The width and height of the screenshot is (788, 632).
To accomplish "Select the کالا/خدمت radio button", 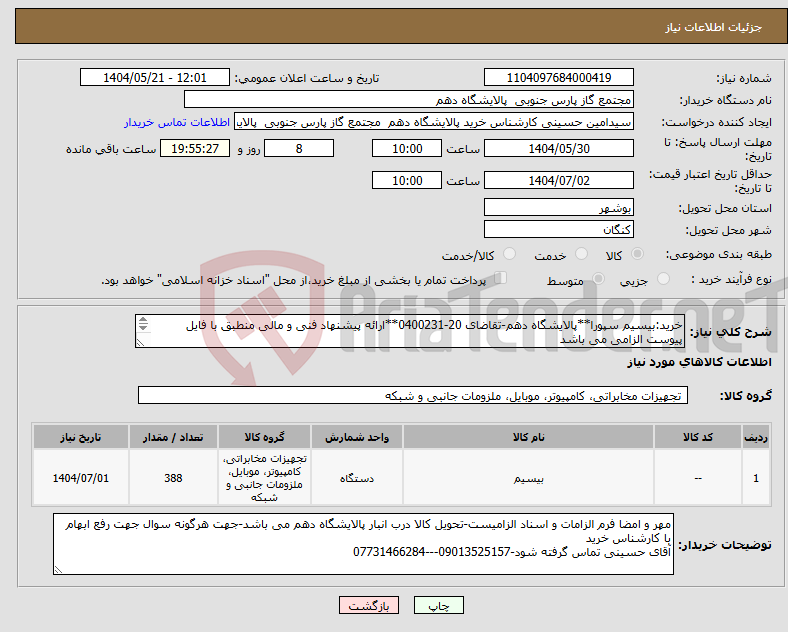I will [509, 254].
